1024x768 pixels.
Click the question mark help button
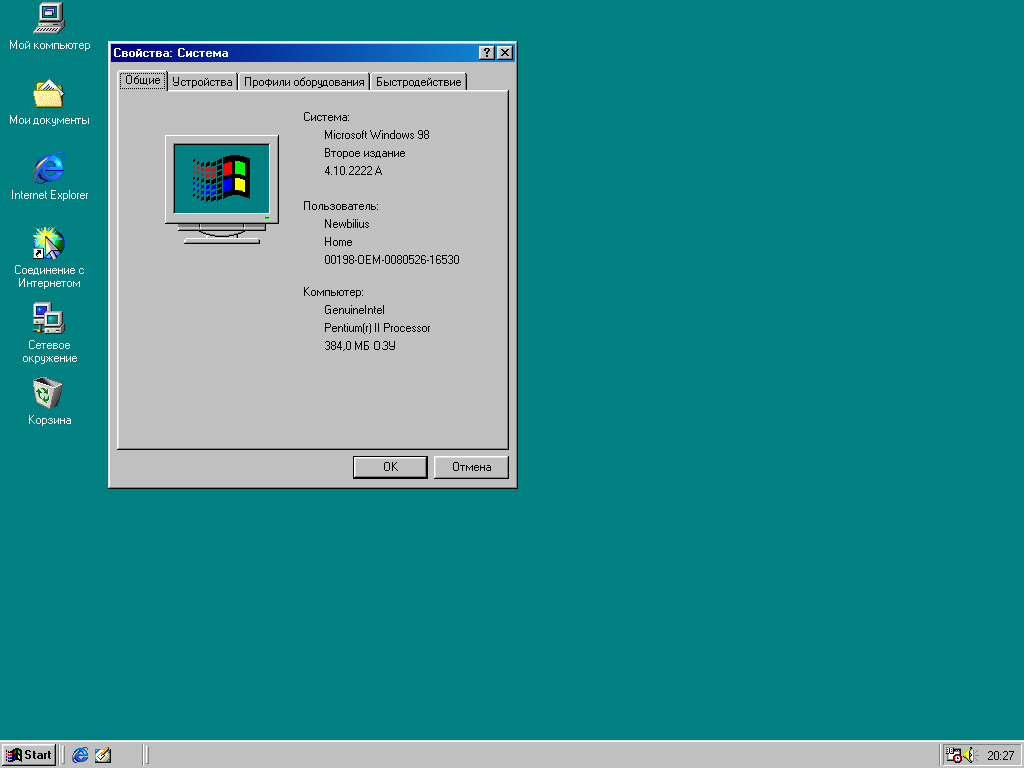point(487,53)
